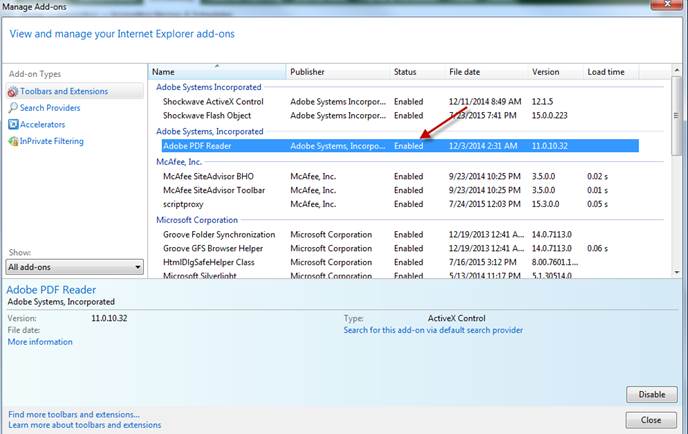Select McAfee SiteAdvisor Toolbar entry
The height and width of the screenshot is (434, 688).
[215, 190]
